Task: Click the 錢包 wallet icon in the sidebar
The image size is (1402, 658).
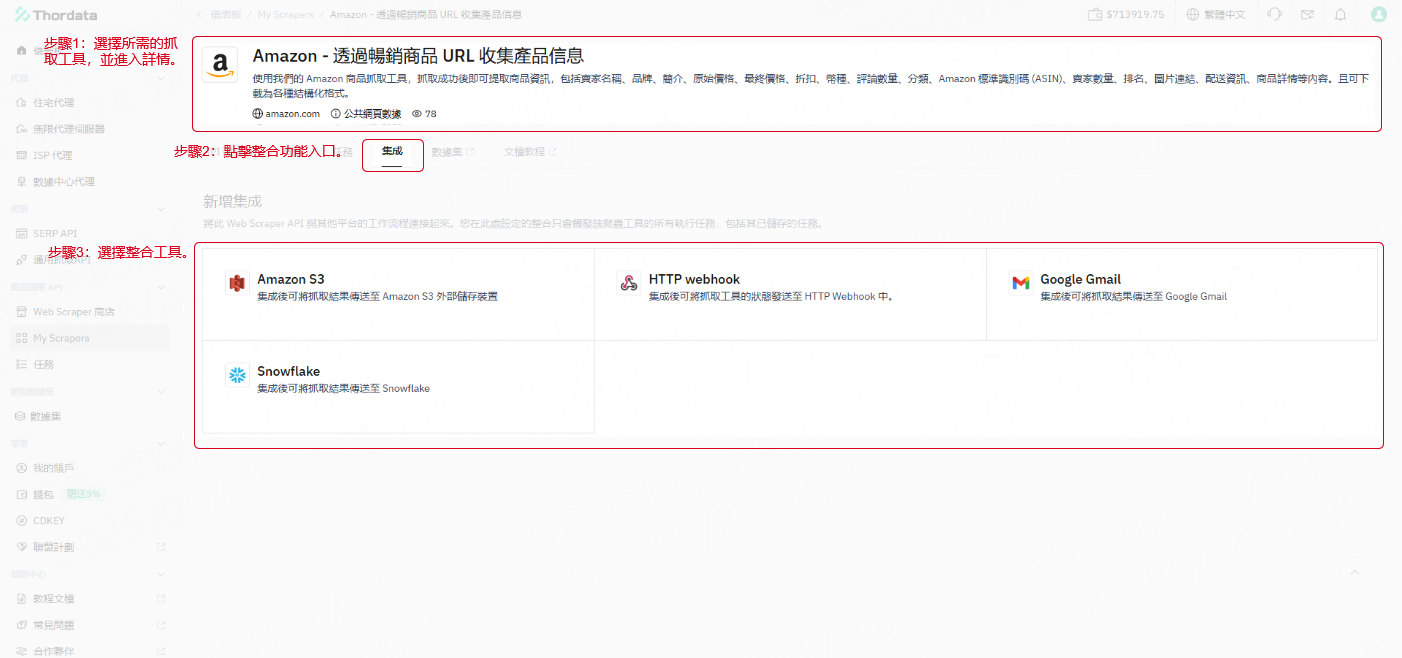Action: coord(22,494)
